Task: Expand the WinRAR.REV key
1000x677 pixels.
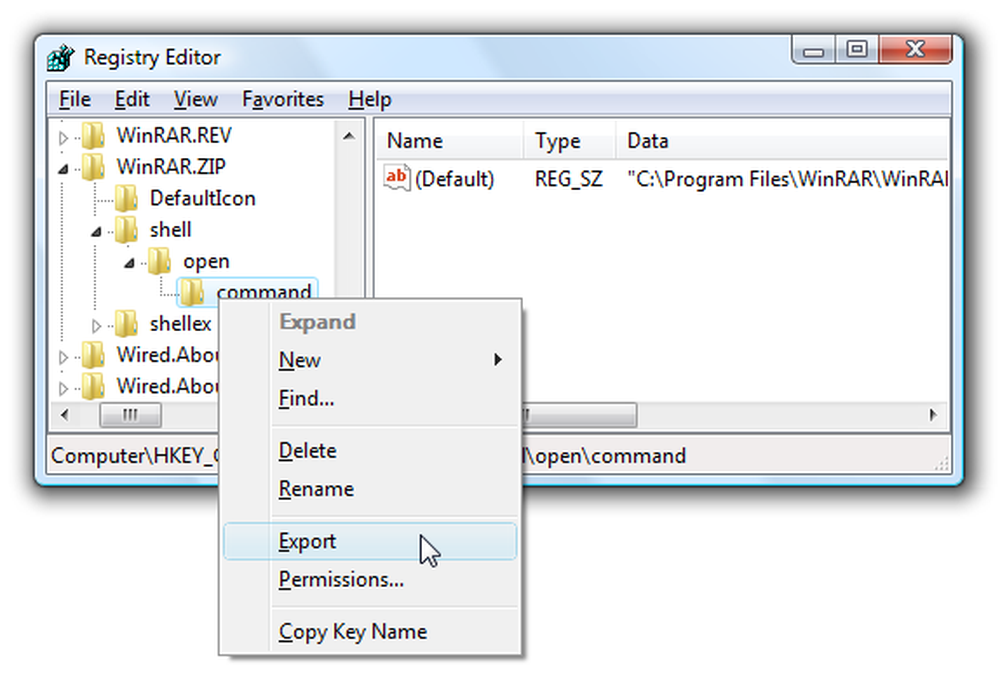Action: [63, 137]
